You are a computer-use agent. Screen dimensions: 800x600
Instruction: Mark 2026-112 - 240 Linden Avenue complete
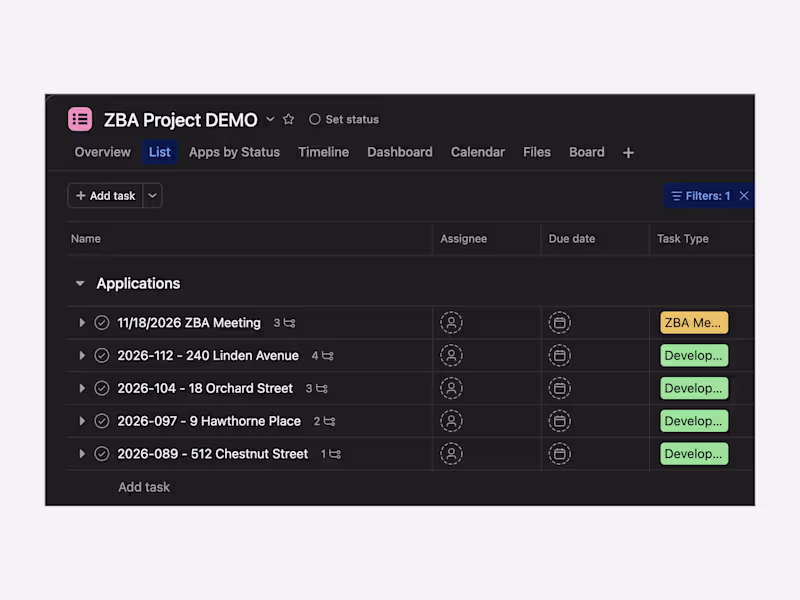click(102, 355)
